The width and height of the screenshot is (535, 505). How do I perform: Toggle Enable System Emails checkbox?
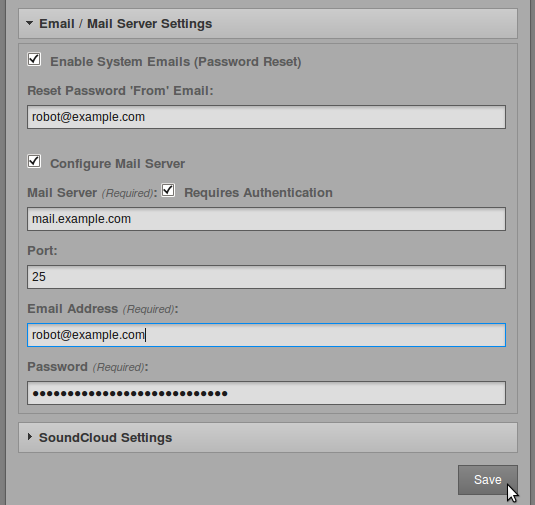[34, 59]
